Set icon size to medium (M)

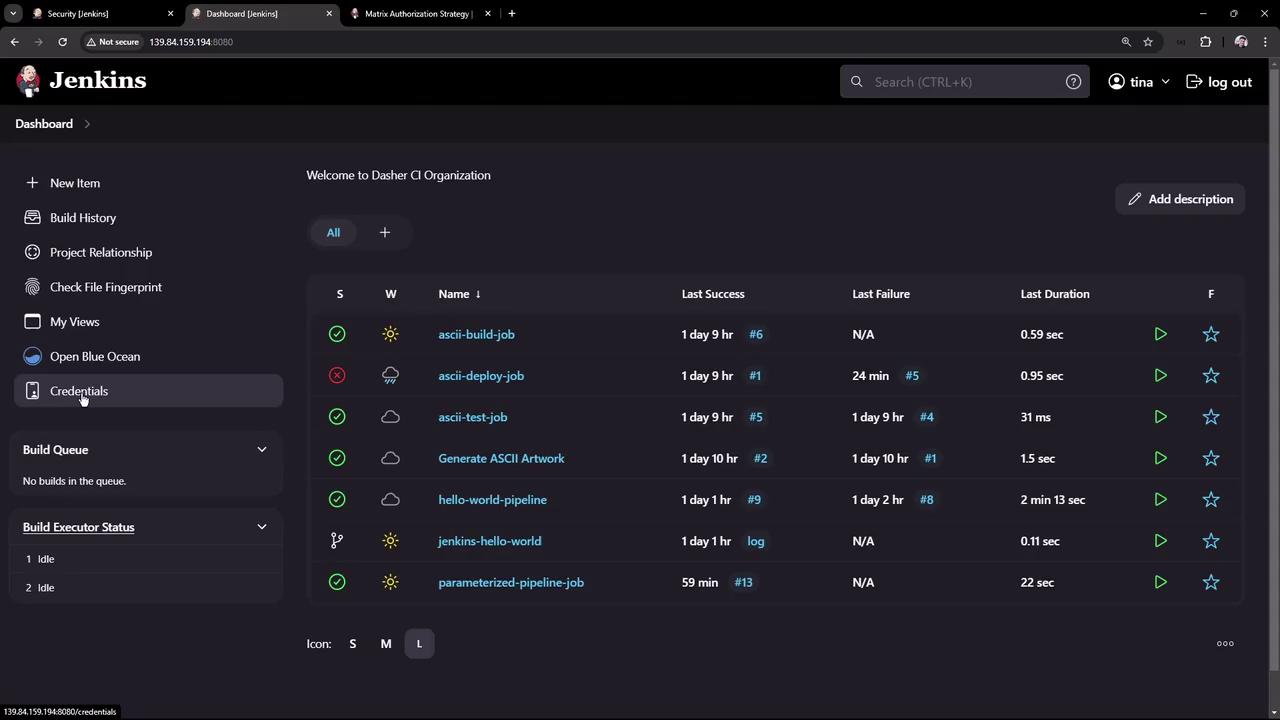coord(386,644)
